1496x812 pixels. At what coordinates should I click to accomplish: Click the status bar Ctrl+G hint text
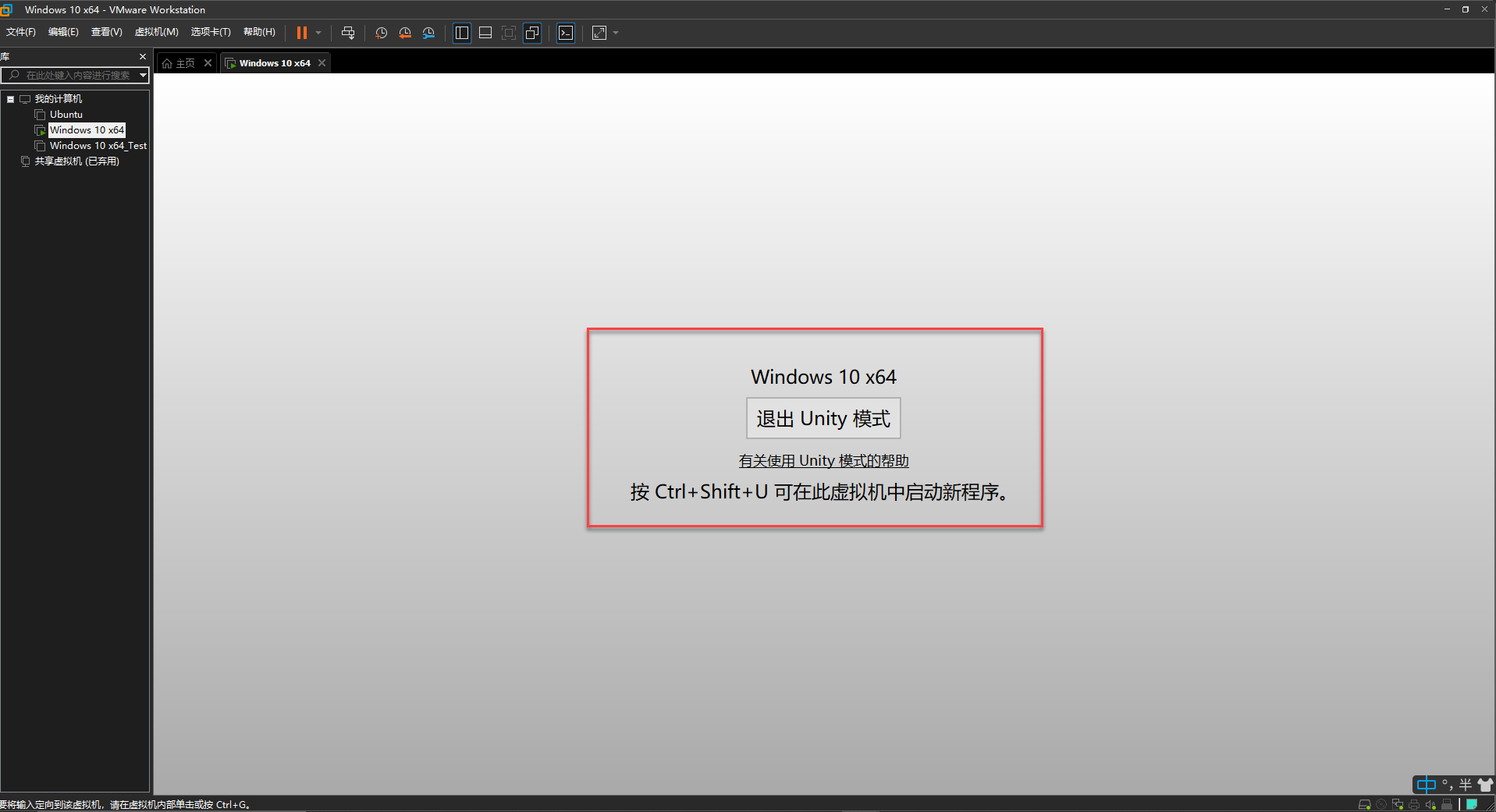126,805
